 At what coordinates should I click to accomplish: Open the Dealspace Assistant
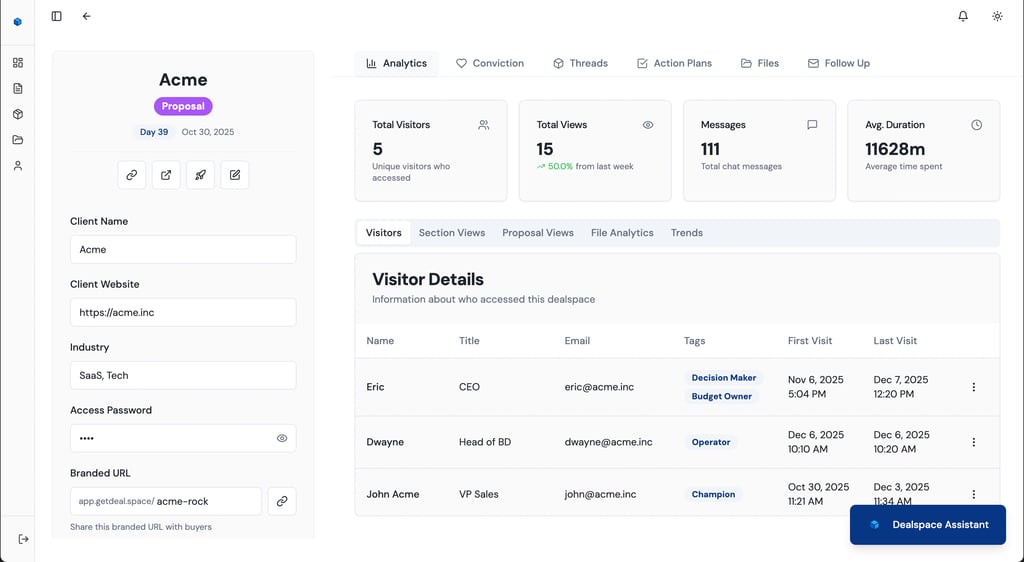point(928,524)
